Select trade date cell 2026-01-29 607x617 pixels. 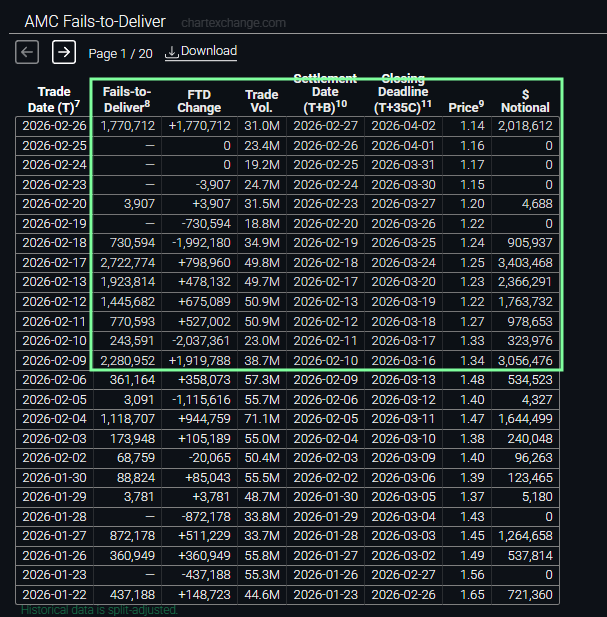coord(54,497)
